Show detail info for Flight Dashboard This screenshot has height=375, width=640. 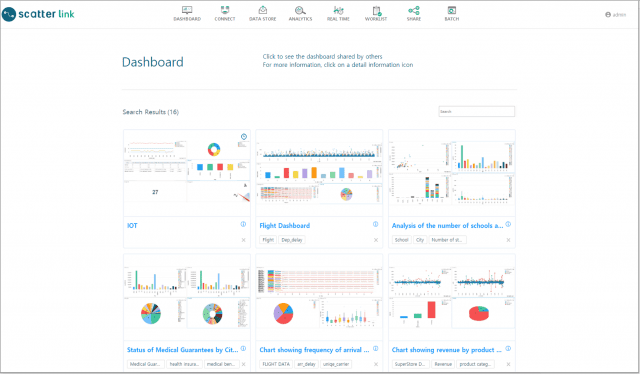[376, 224]
